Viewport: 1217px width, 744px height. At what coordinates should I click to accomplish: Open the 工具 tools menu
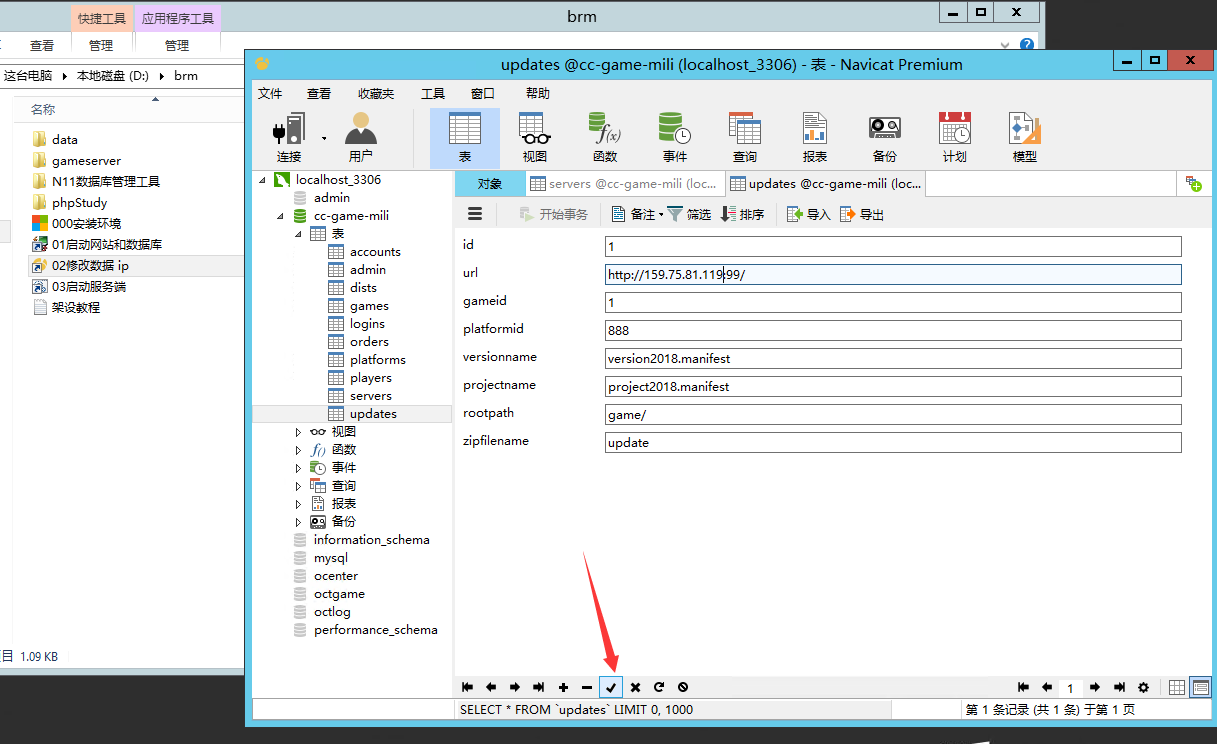click(x=433, y=93)
